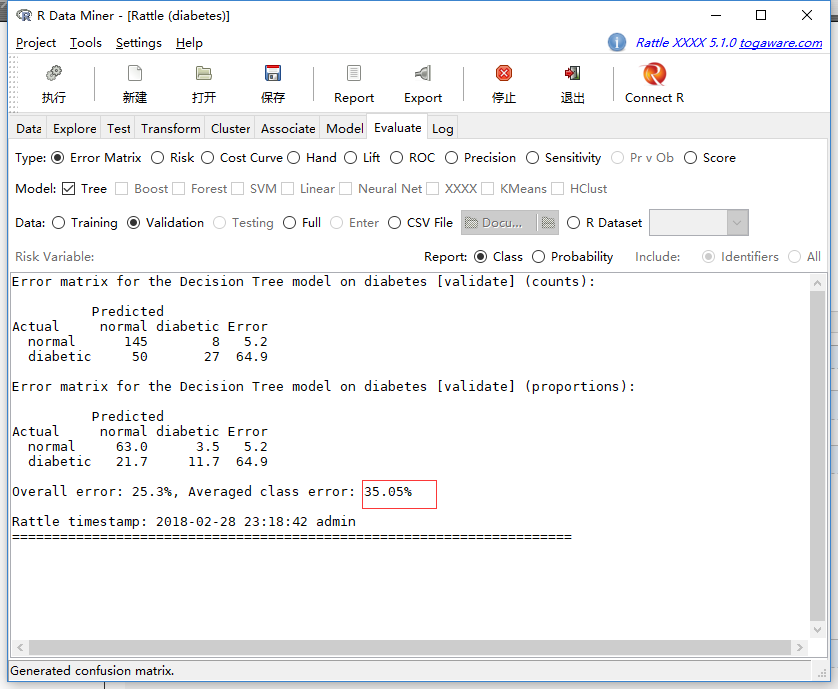This screenshot has height=689, width=838.
Task: Click the Evaluate tab
Action: point(397,128)
